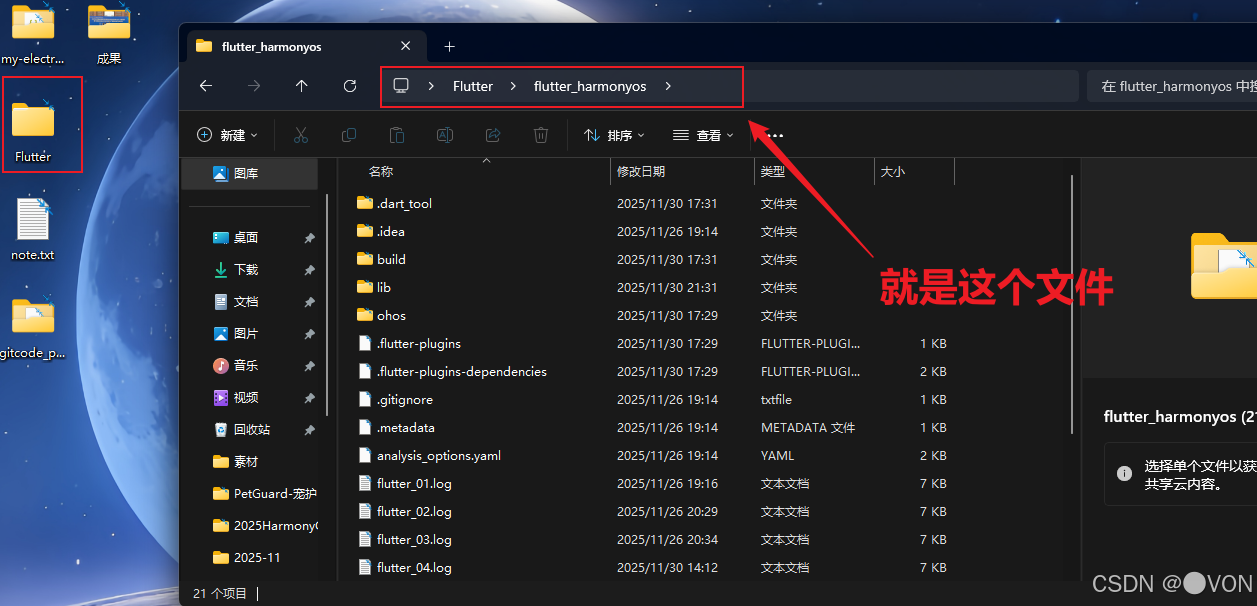Image resolution: width=1257 pixels, height=606 pixels.
Task: Close the flutter_harmonyos tab
Action: pos(405,46)
